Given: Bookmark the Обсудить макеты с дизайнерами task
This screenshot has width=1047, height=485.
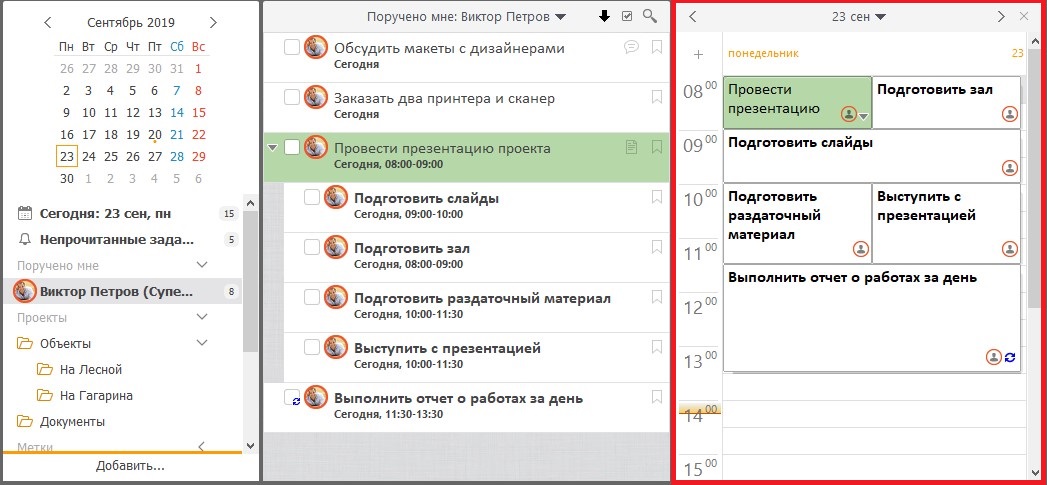Looking at the screenshot, I should tap(656, 47).
